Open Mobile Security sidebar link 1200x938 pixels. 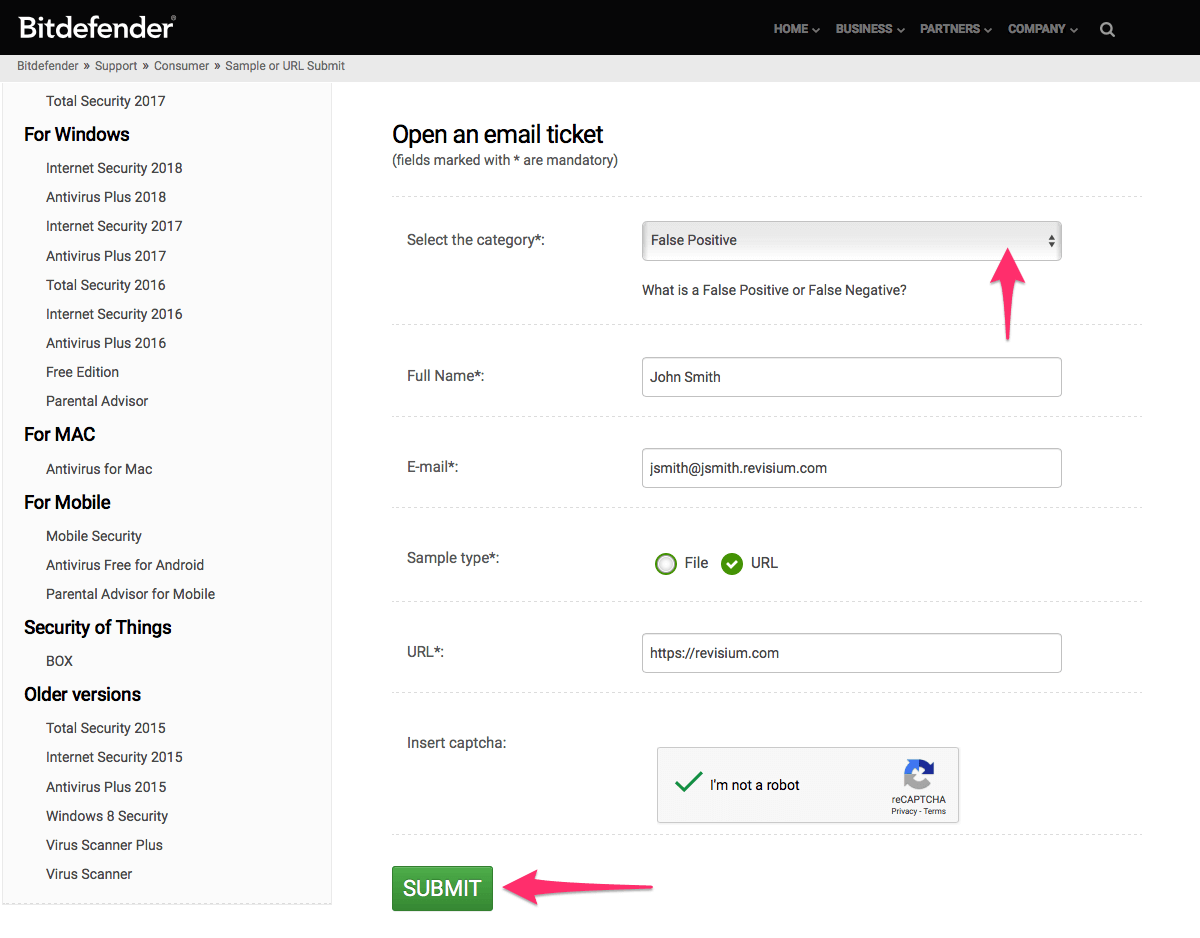(94, 536)
